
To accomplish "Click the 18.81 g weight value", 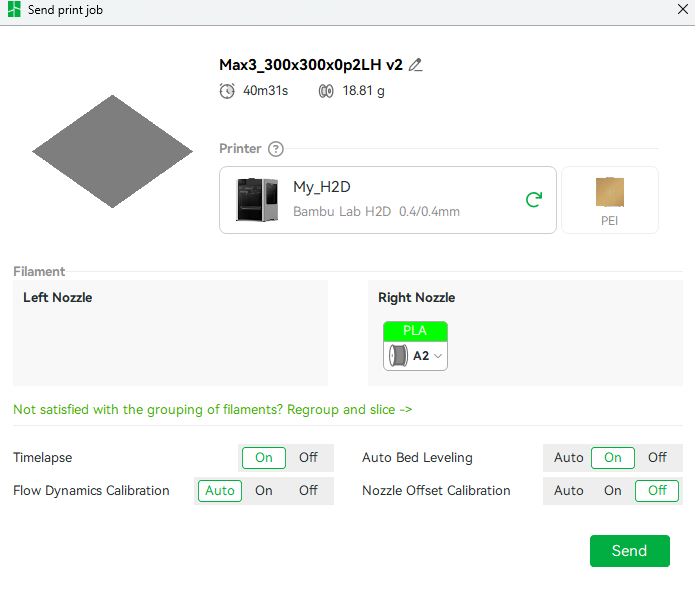I will (x=363, y=91).
